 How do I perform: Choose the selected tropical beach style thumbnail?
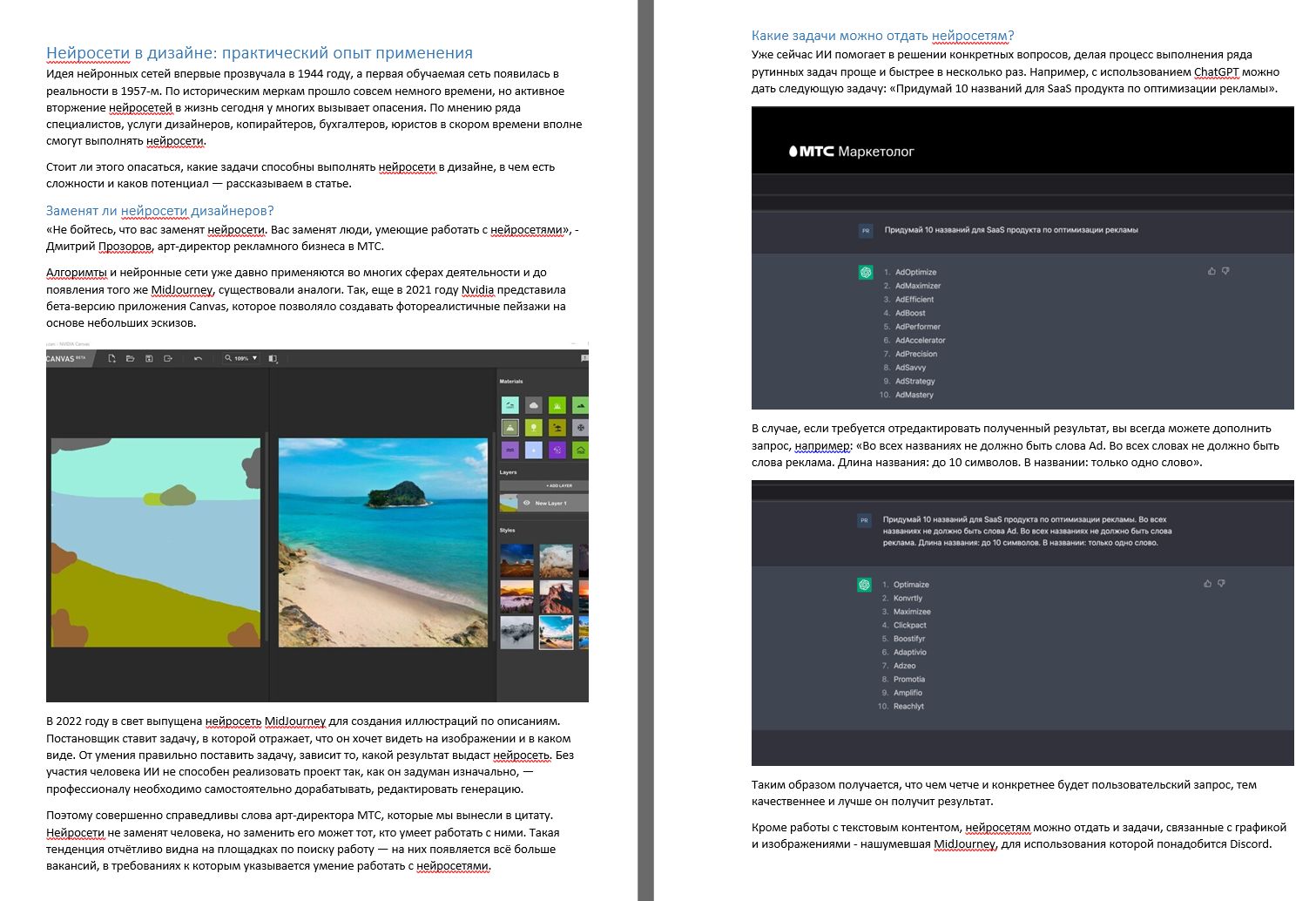[556, 633]
